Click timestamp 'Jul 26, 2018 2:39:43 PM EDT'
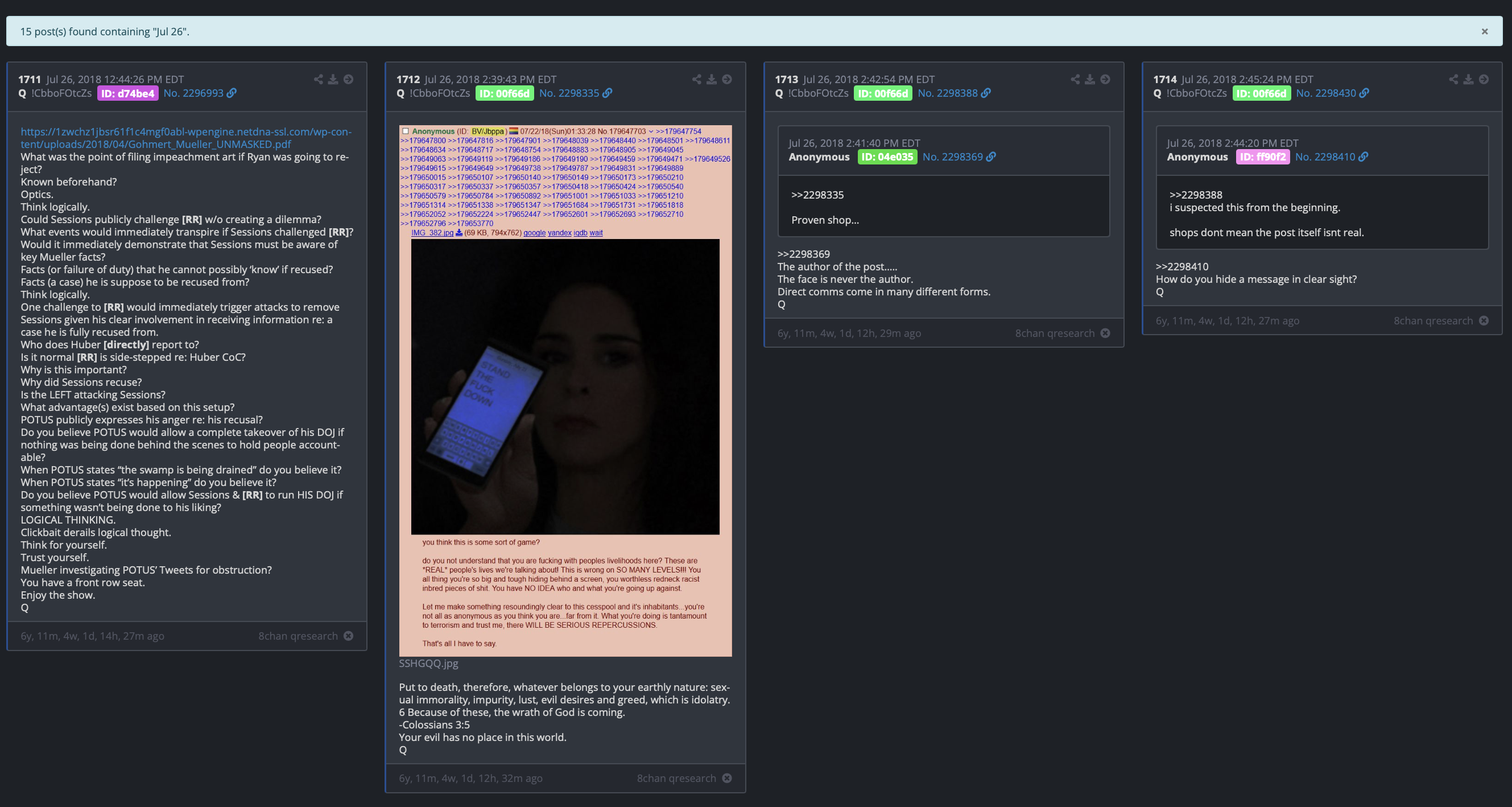Viewport: 1512px width, 807px height. point(491,79)
